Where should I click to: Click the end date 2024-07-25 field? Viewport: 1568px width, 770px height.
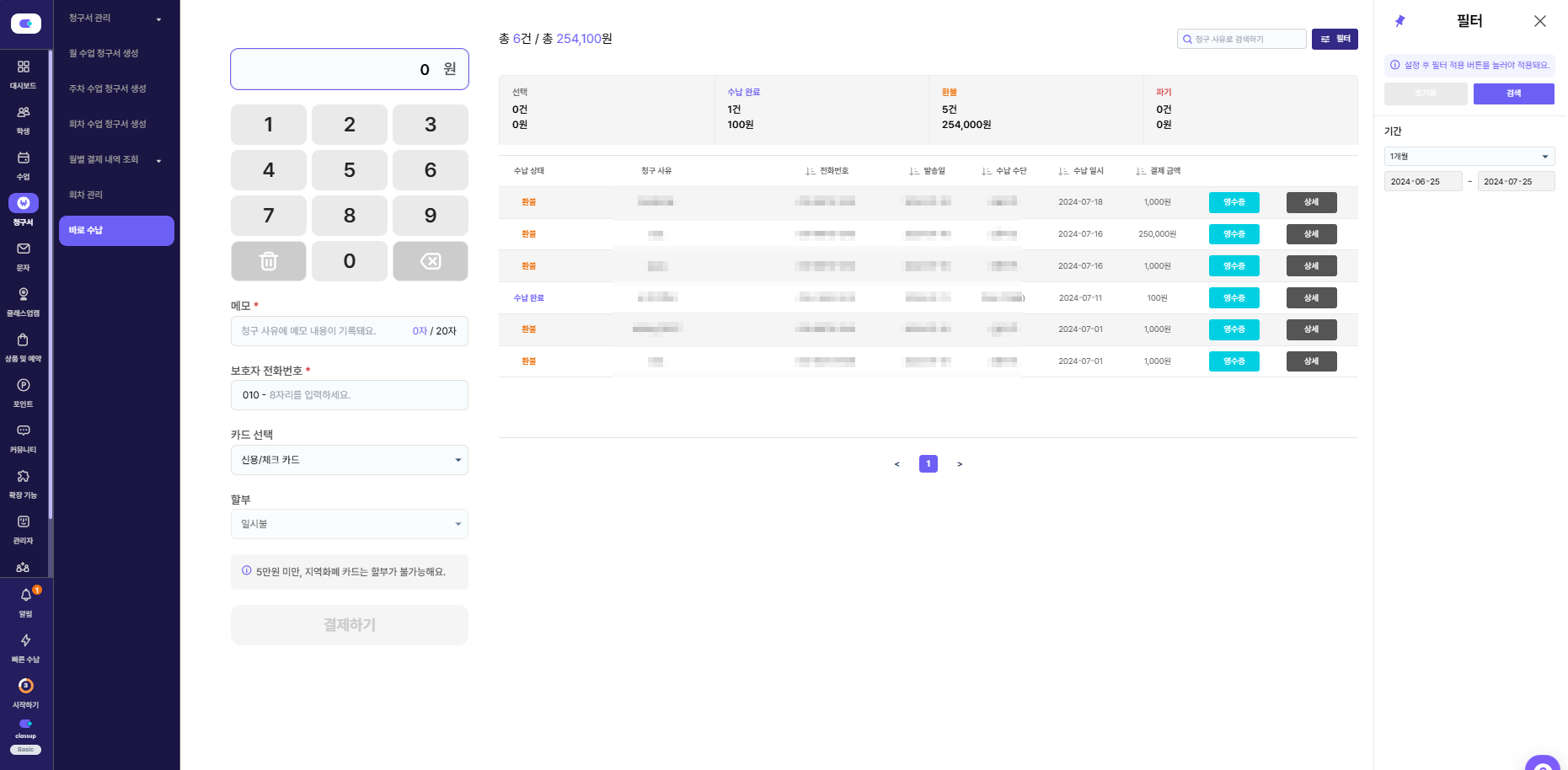(1517, 182)
